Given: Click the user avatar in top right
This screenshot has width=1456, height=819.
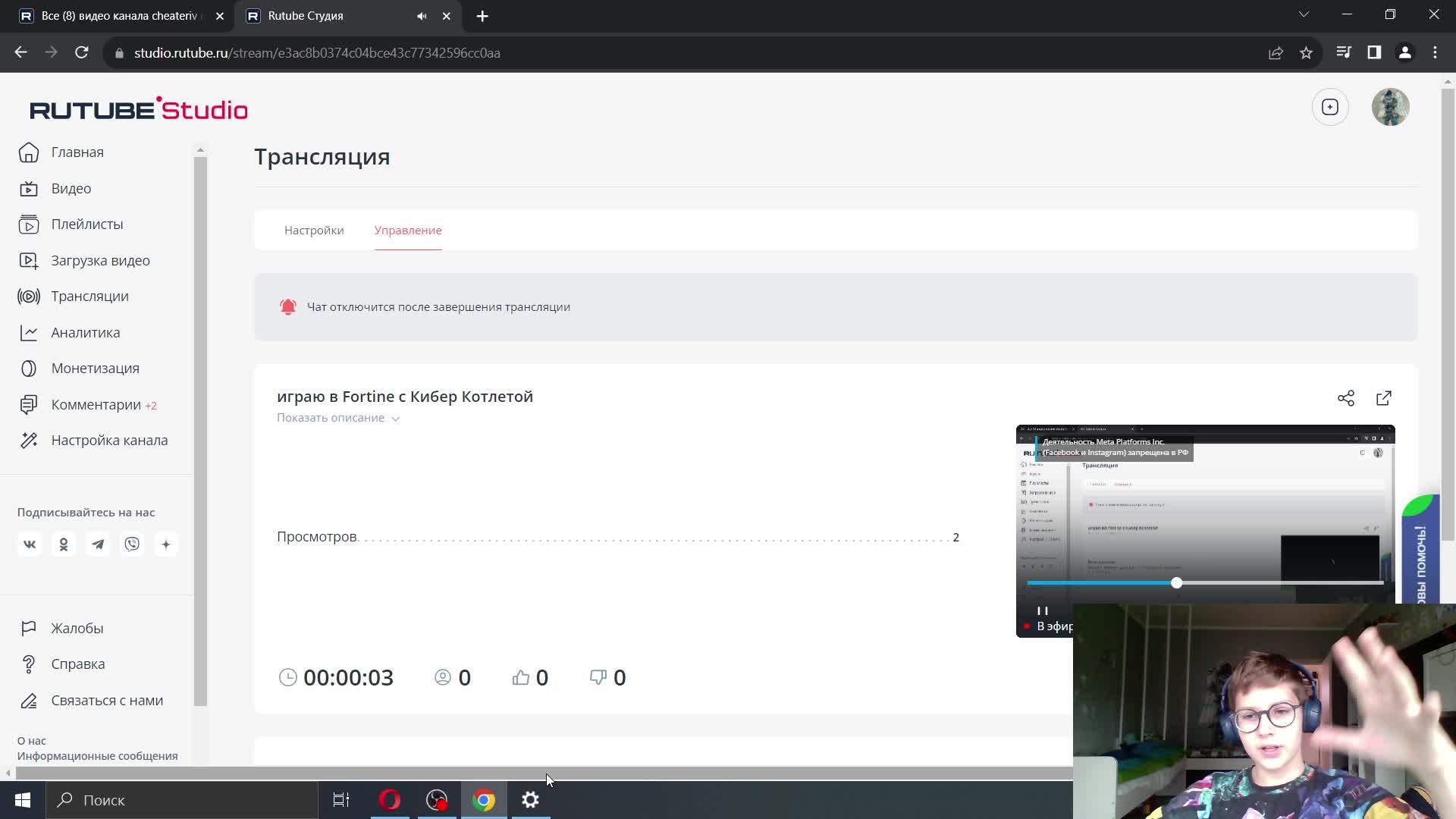Looking at the screenshot, I should click(1390, 107).
